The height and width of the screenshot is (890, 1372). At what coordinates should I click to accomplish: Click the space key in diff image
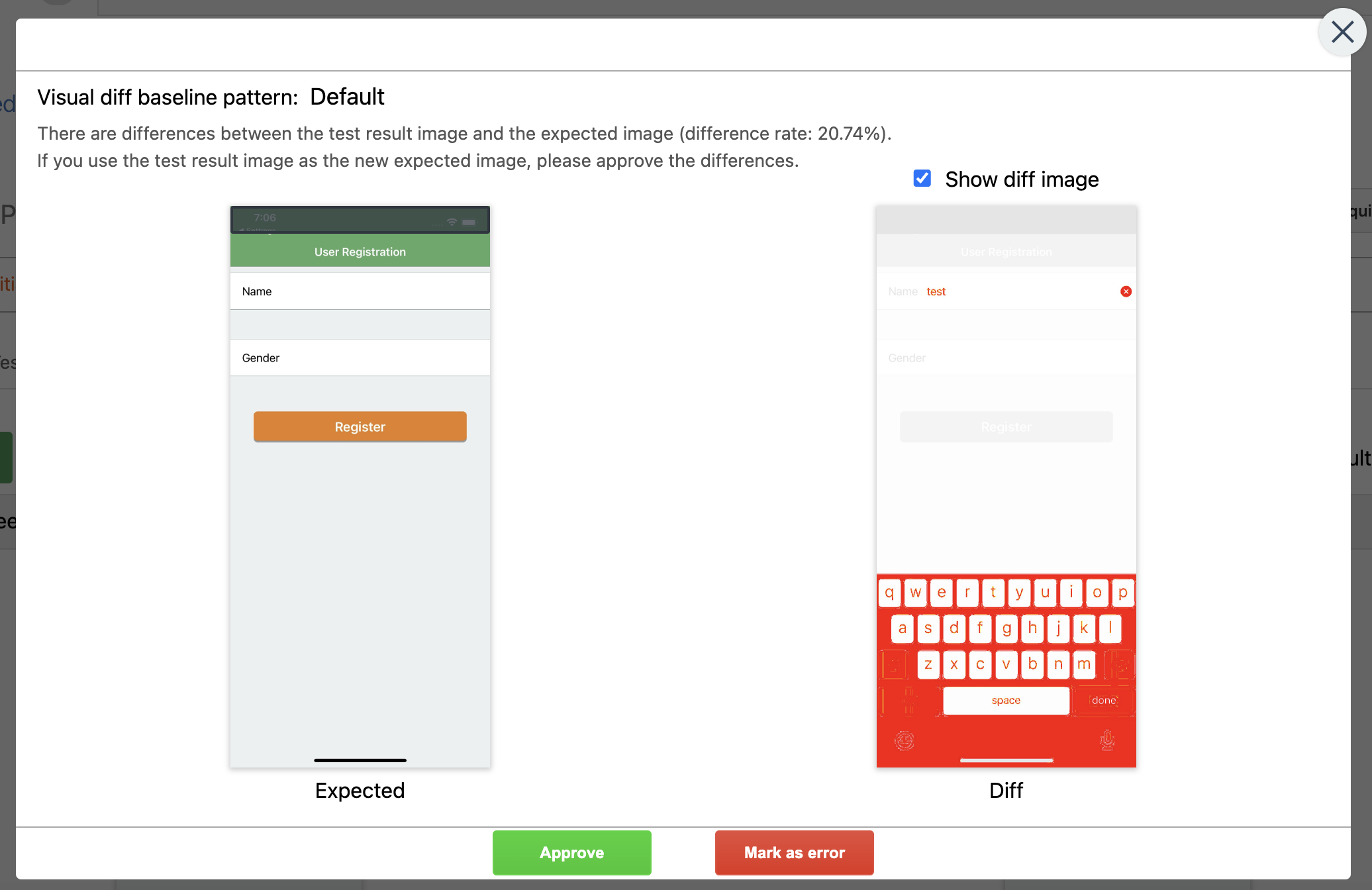pyautogui.click(x=1005, y=700)
